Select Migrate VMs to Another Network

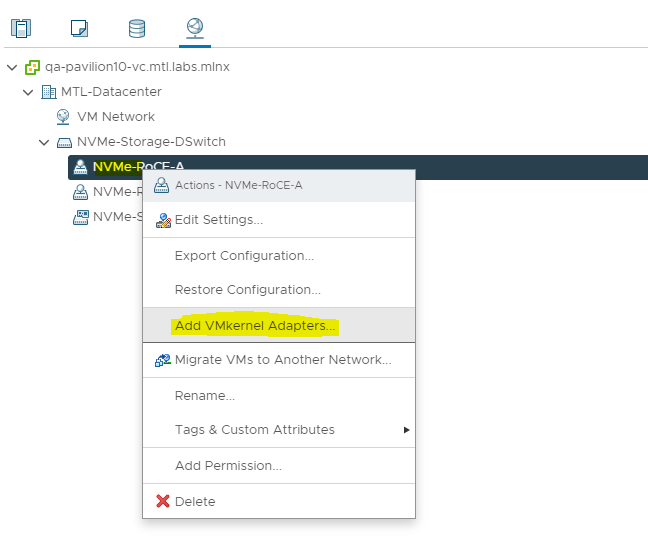pos(279,360)
